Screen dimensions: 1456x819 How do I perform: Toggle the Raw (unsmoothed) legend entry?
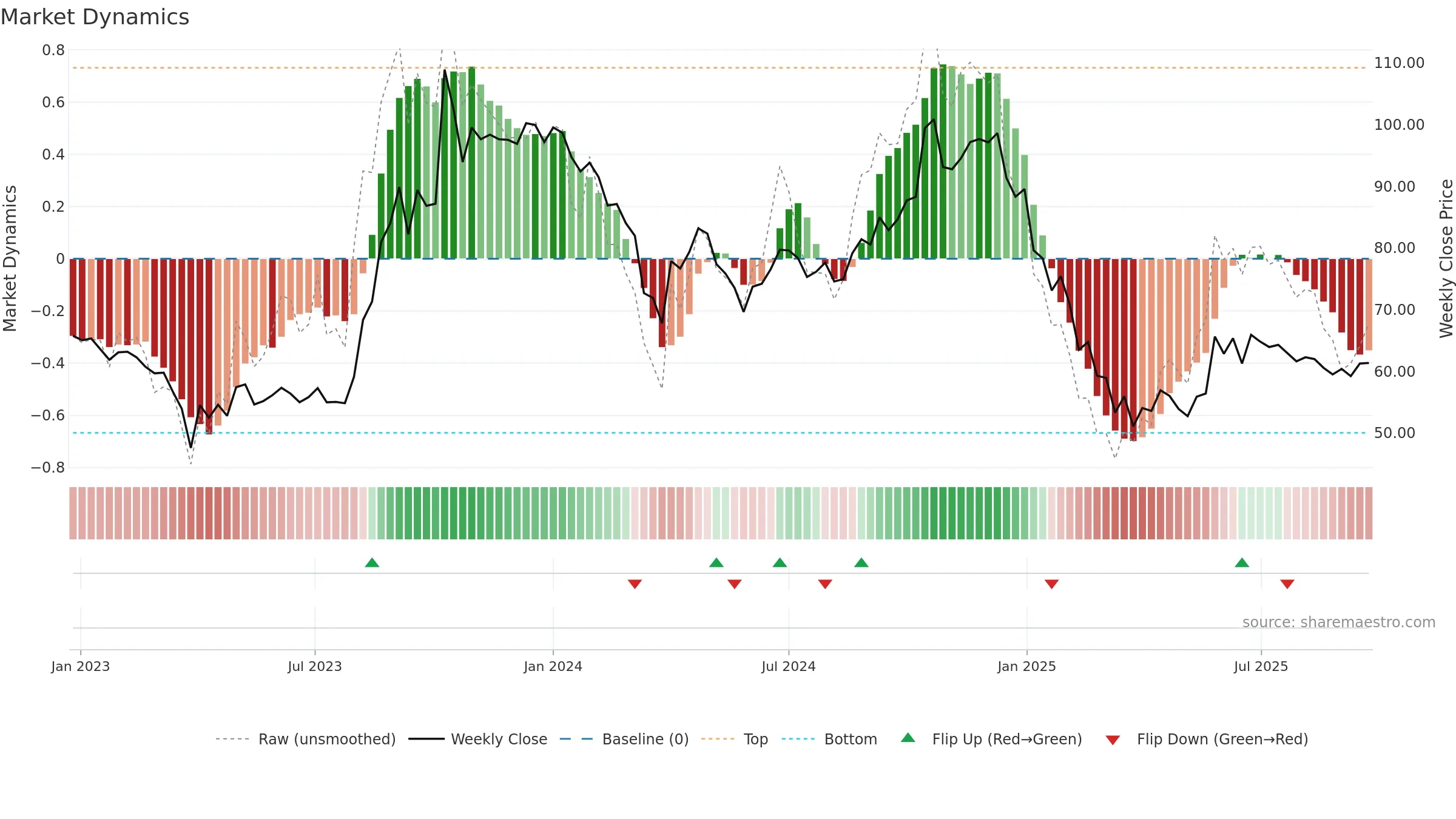point(305,739)
